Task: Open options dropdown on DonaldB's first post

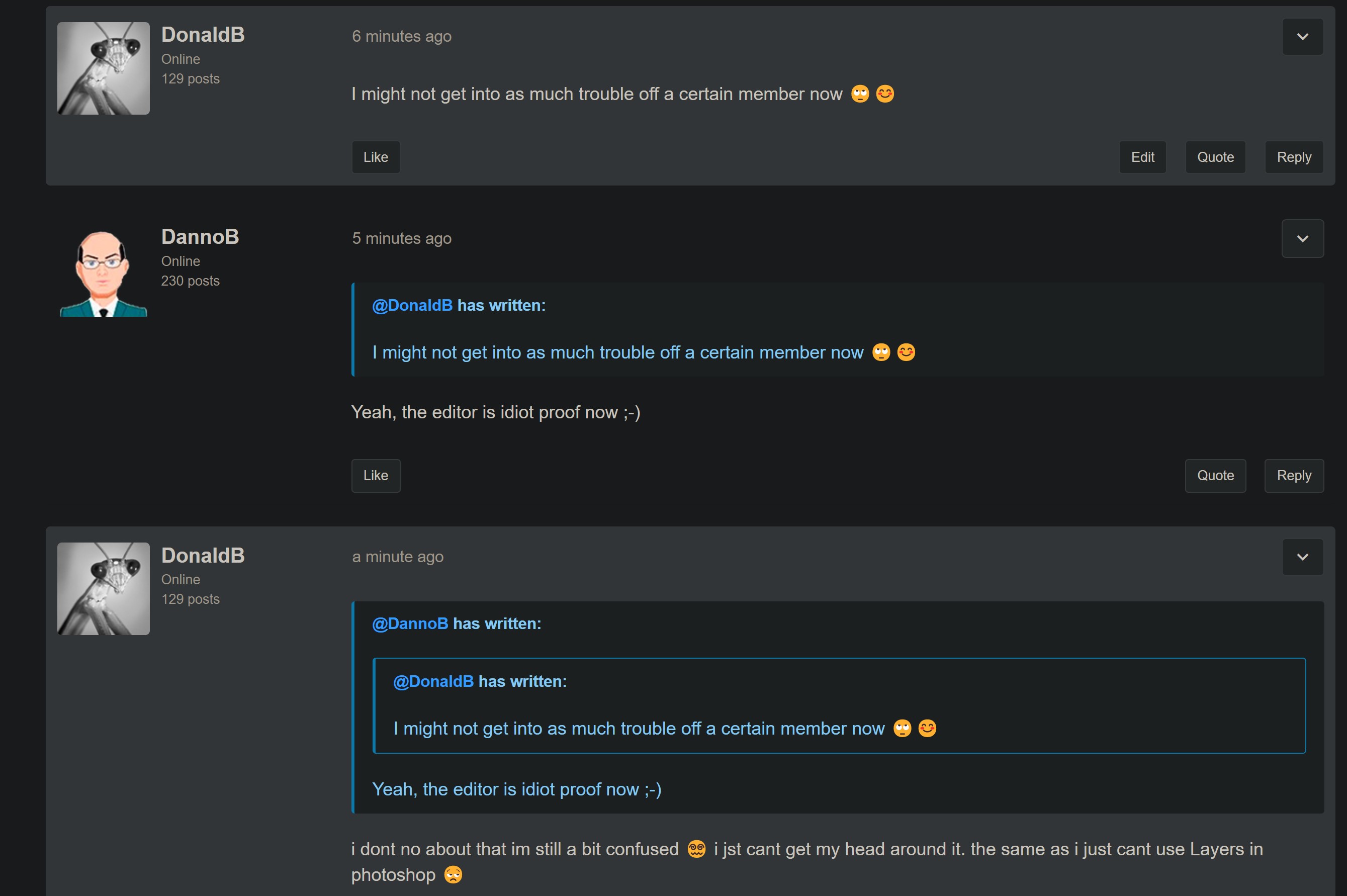Action: (1302, 37)
